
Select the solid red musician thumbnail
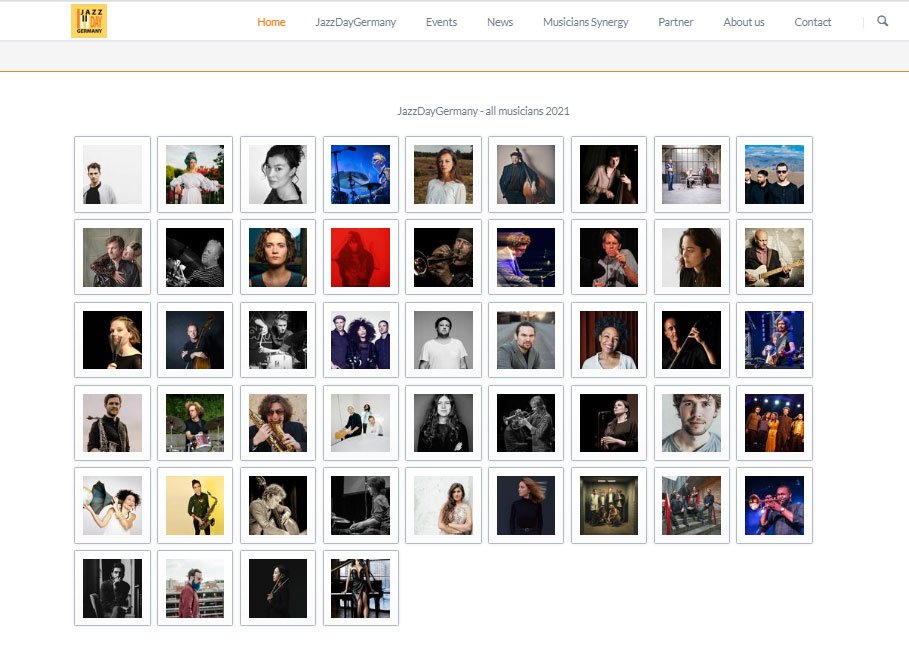click(x=361, y=257)
